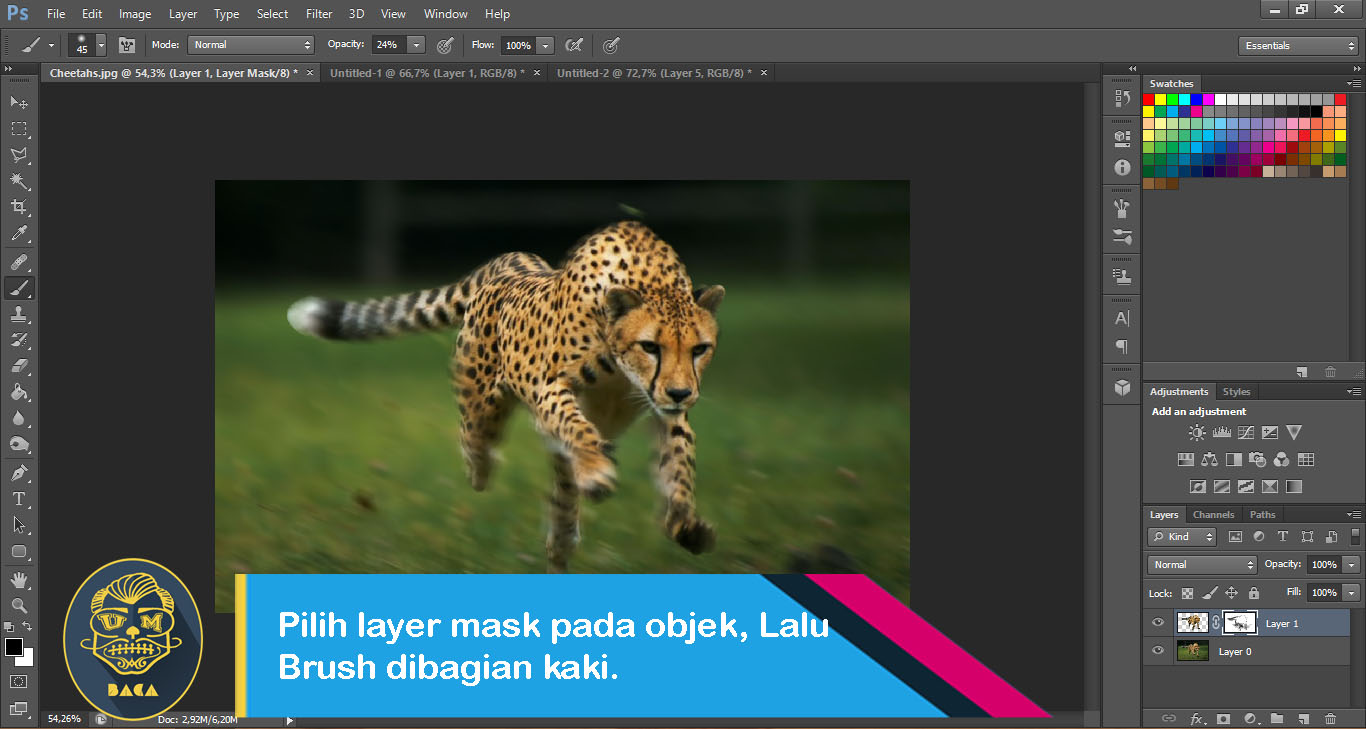This screenshot has width=1366, height=729.
Task: Open the Filter menu
Action: point(318,13)
